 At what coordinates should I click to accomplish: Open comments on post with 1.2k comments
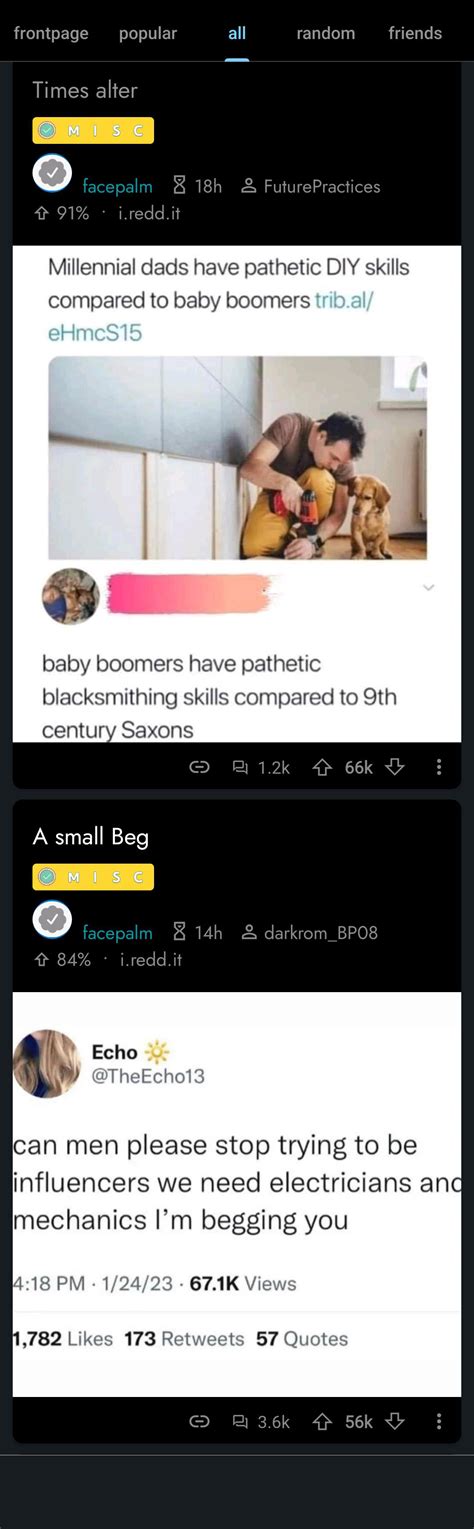(261, 767)
